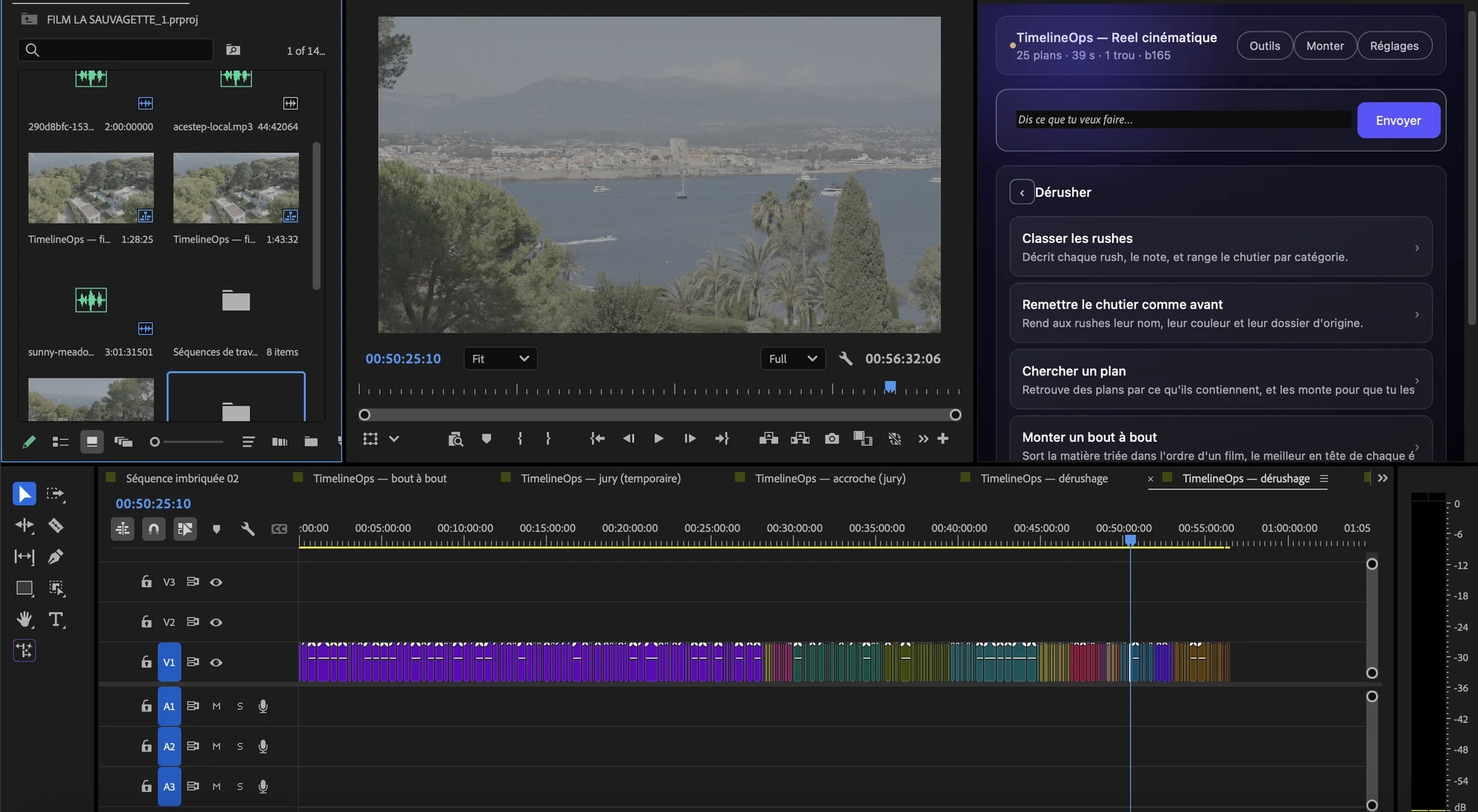
Task: Click Mark In bracket icon
Action: pyautogui.click(x=520, y=439)
